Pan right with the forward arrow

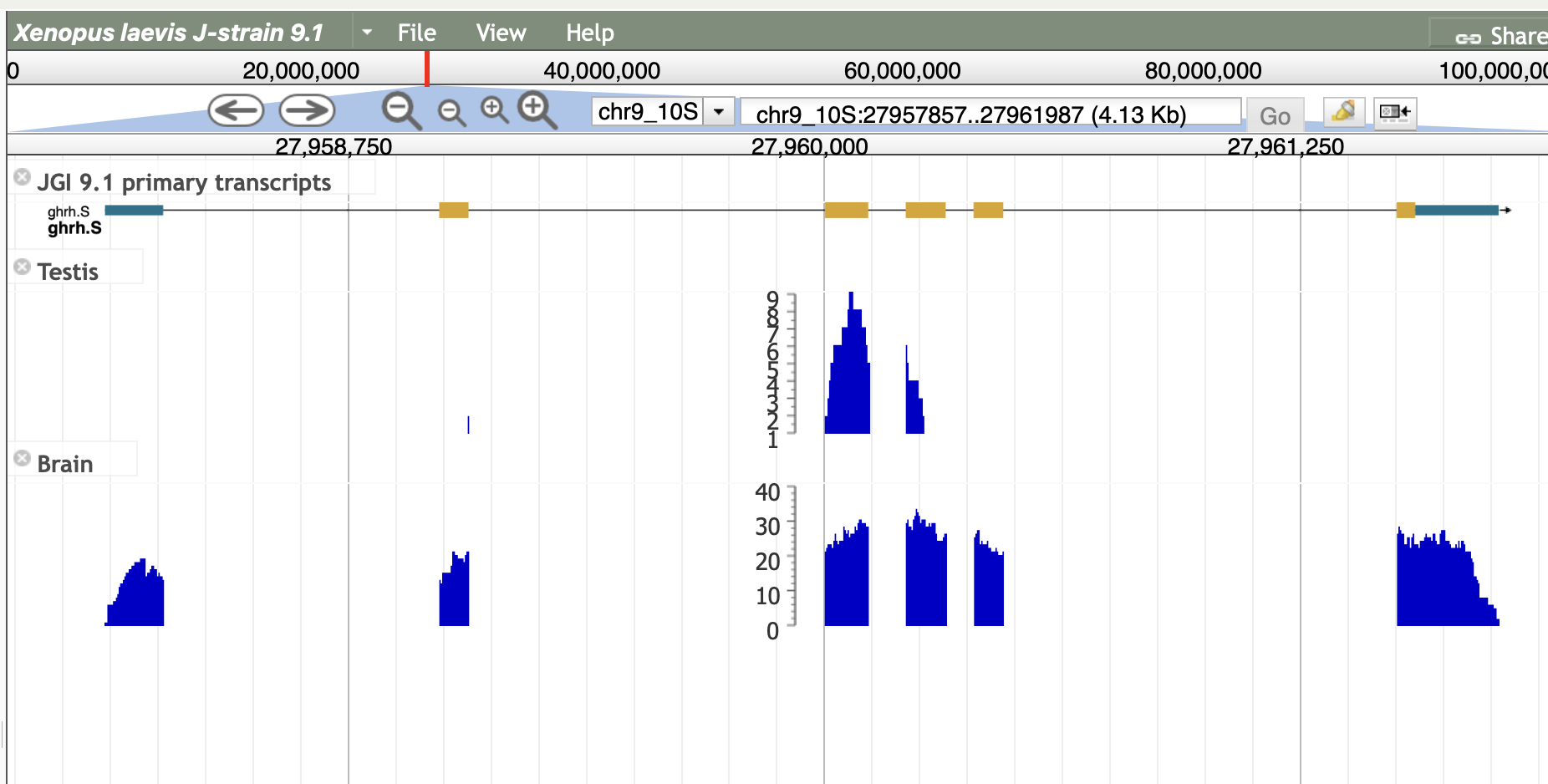tap(307, 110)
